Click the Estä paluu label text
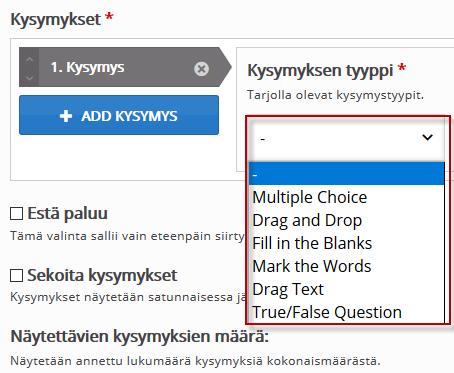Screen dimensions: 454x373 67,213
